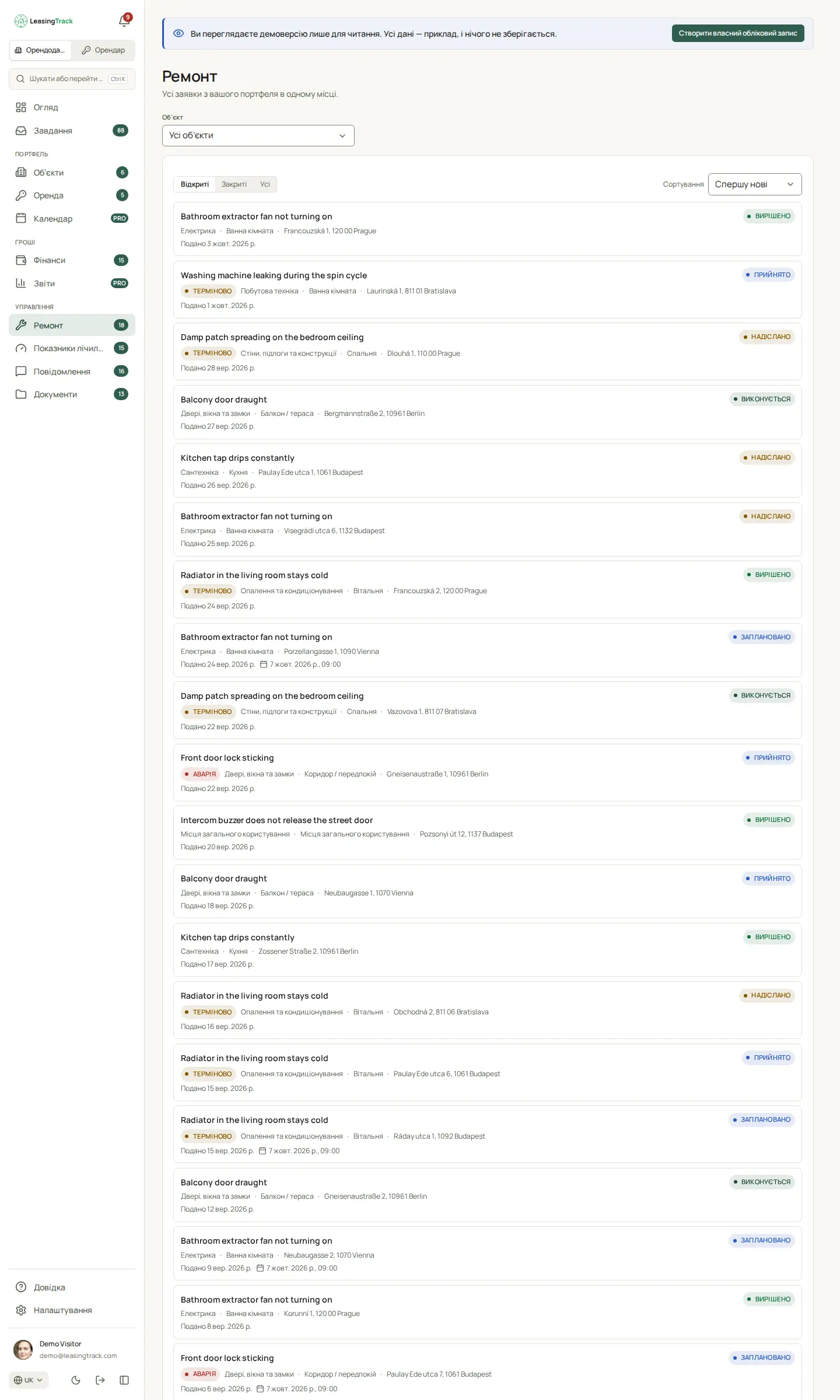Switch to Орендар role
This screenshot has width=840, height=1400.
tap(103, 50)
